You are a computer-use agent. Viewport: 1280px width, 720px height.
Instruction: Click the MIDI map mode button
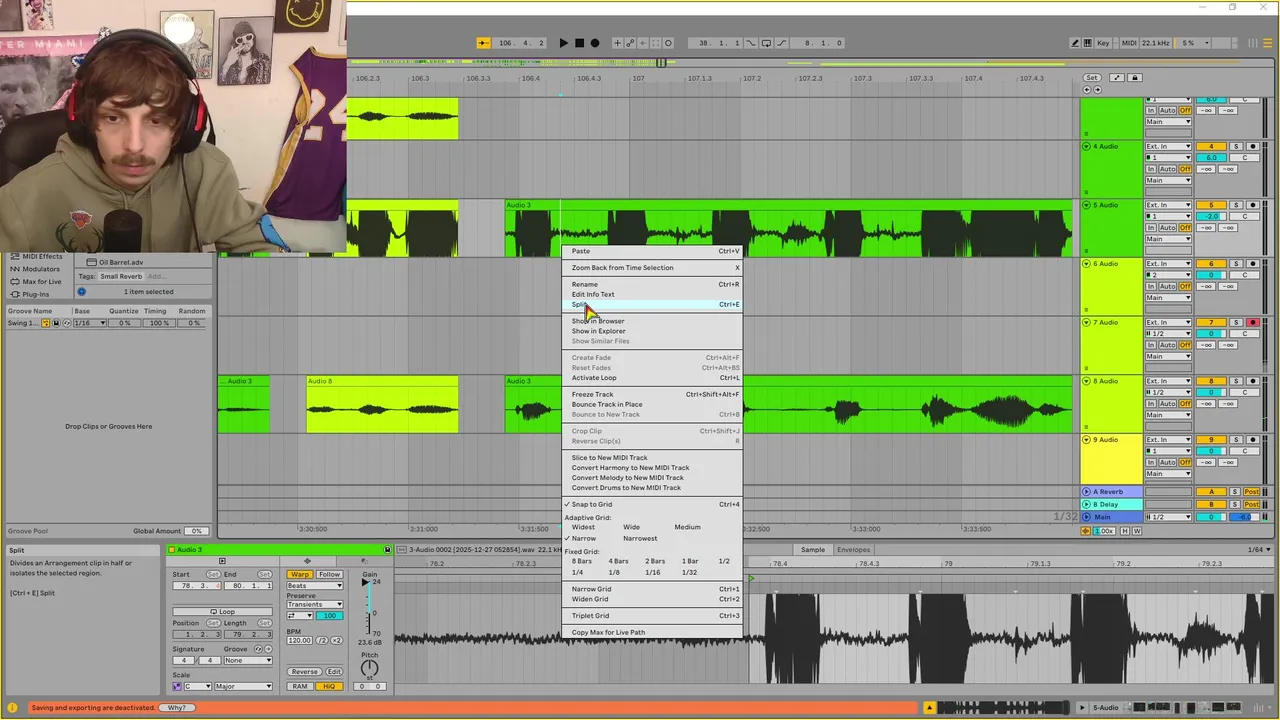tap(1130, 43)
